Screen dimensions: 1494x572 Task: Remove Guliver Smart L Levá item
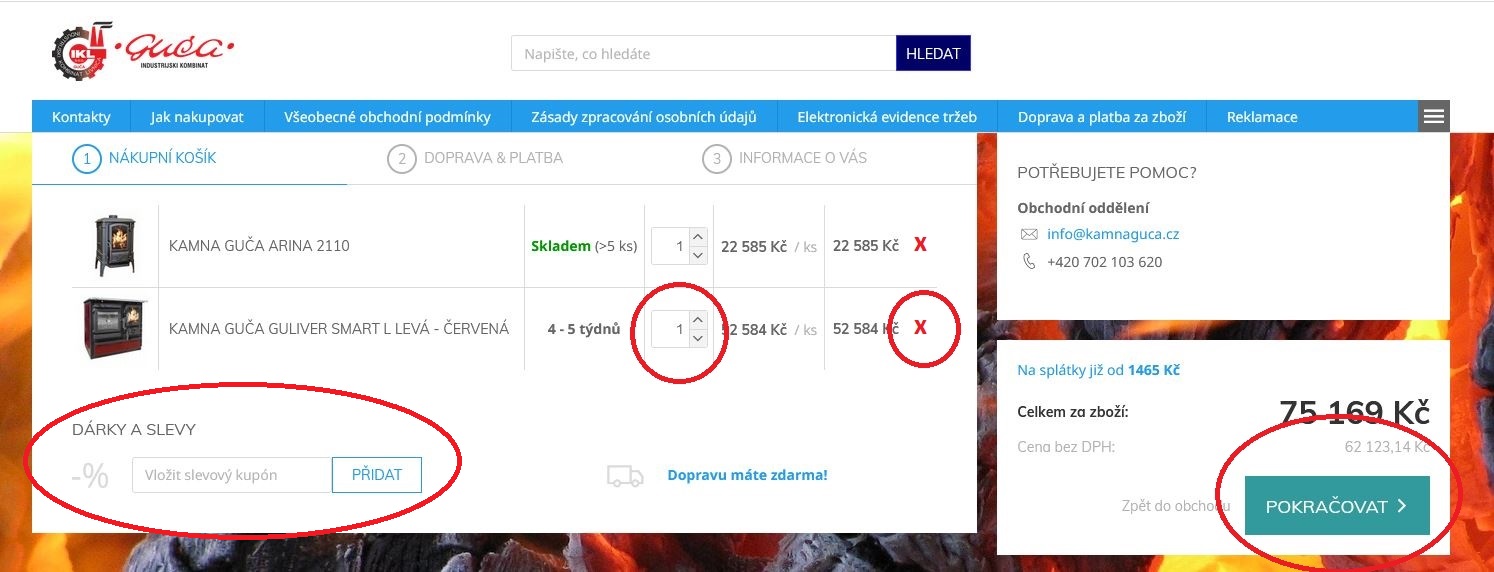920,328
